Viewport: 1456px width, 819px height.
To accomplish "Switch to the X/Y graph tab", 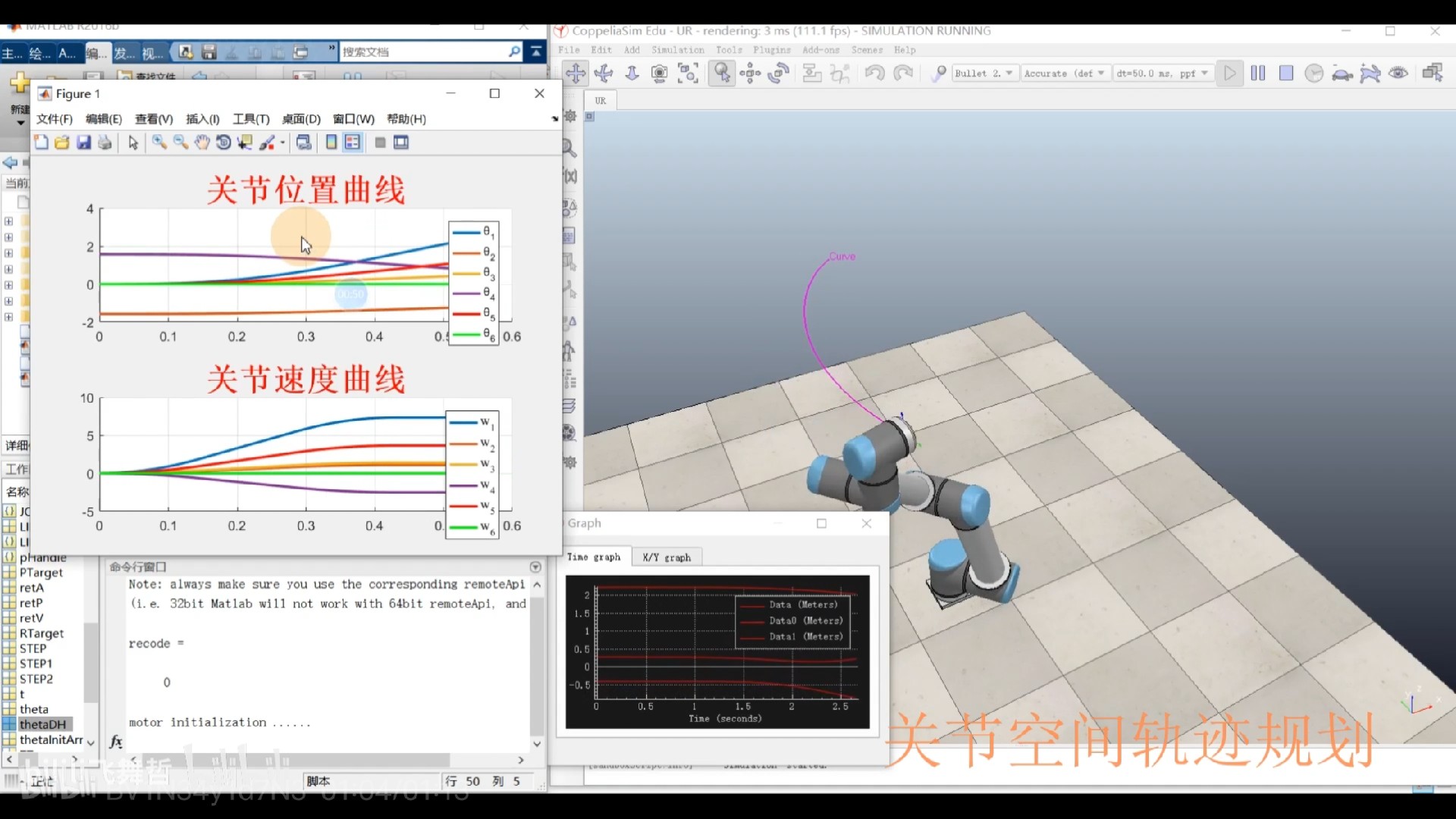I will tap(667, 557).
